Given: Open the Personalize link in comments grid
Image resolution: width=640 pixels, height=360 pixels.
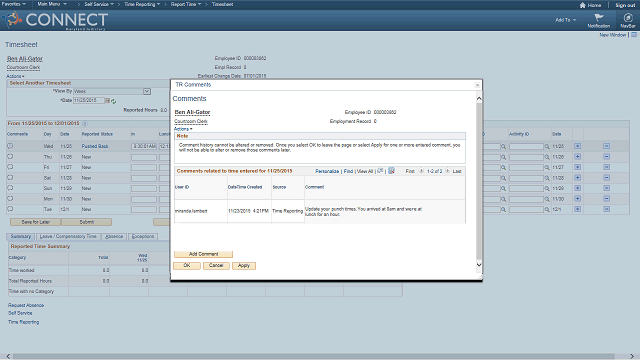Looking at the screenshot, I should (327, 171).
